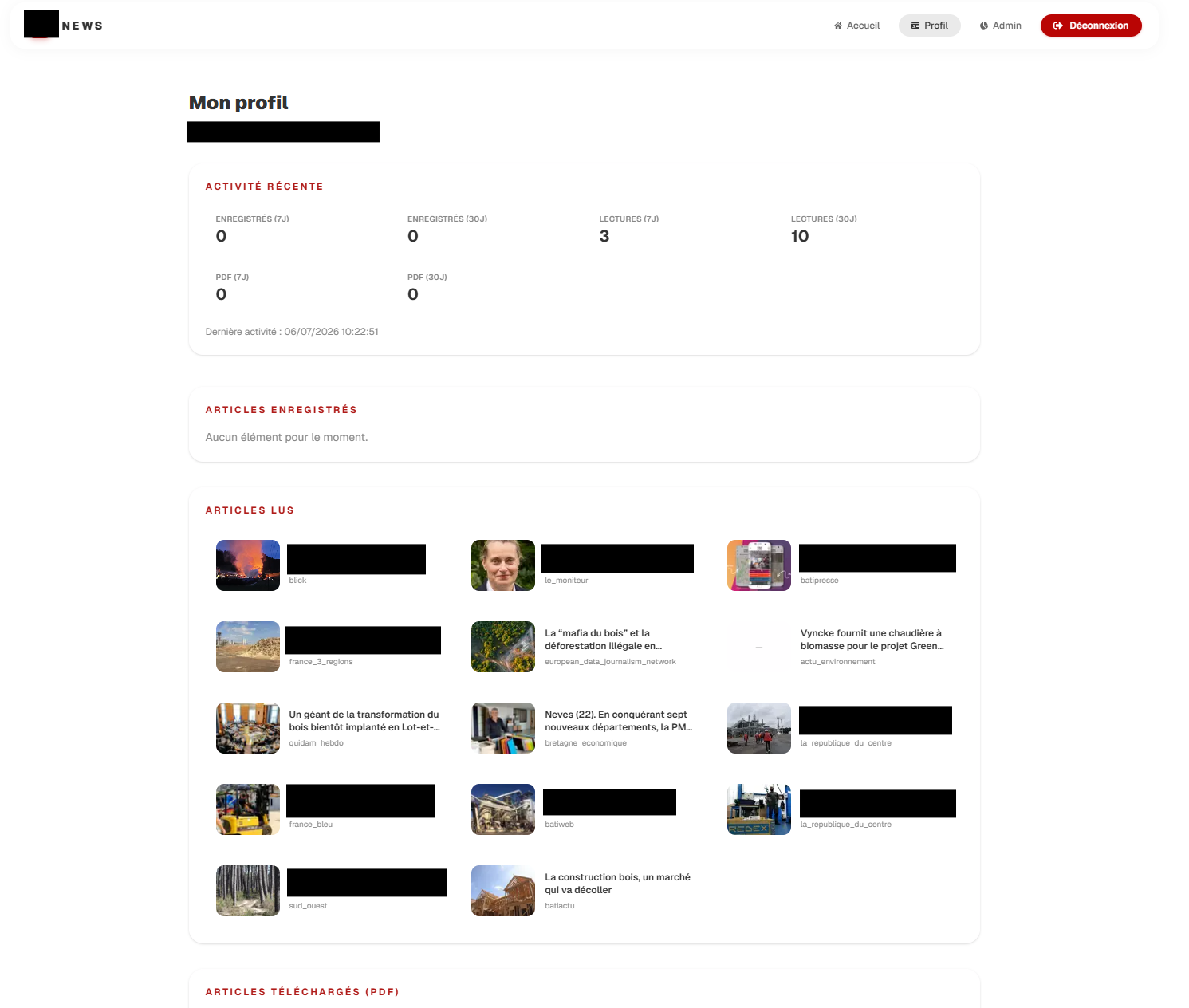Open article "La mafia du bois et la déforestation"
The height and width of the screenshot is (1008, 1189).
point(604,640)
